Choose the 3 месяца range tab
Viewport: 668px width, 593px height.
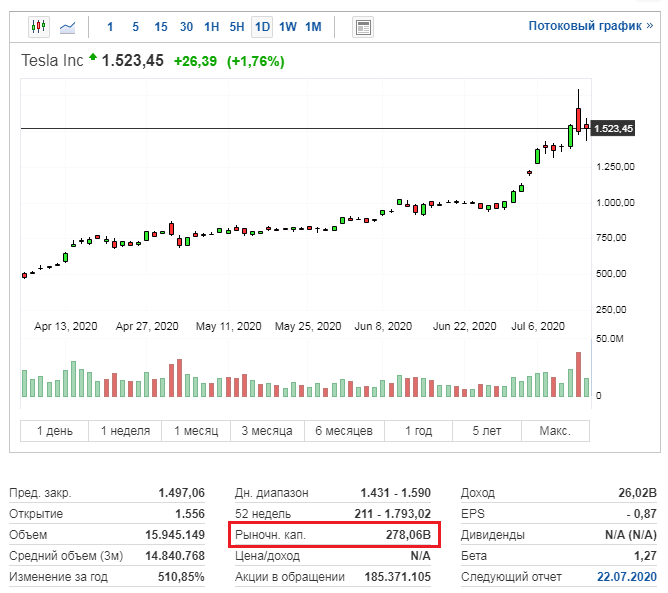267,431
